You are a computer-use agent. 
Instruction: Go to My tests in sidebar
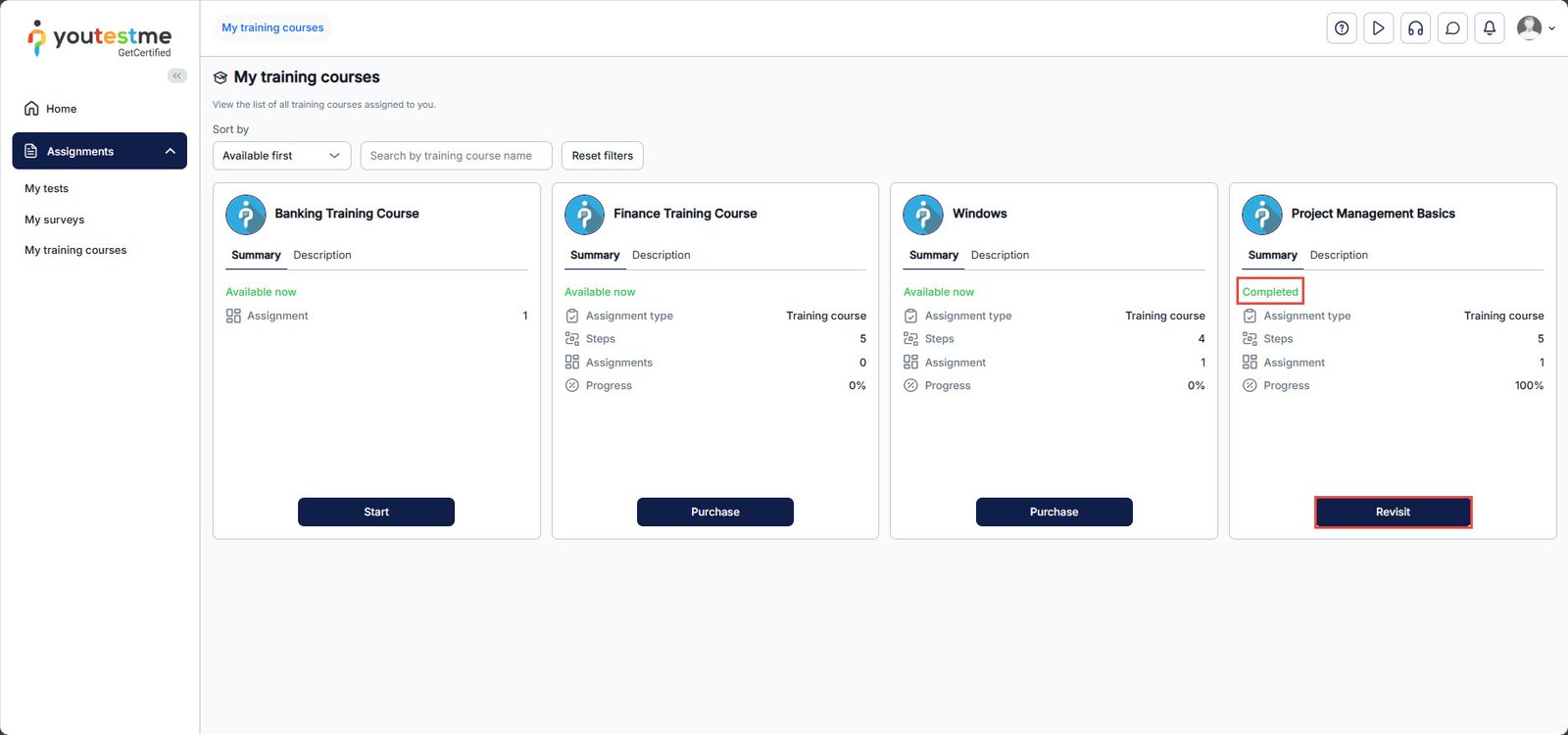click(47, 188)
